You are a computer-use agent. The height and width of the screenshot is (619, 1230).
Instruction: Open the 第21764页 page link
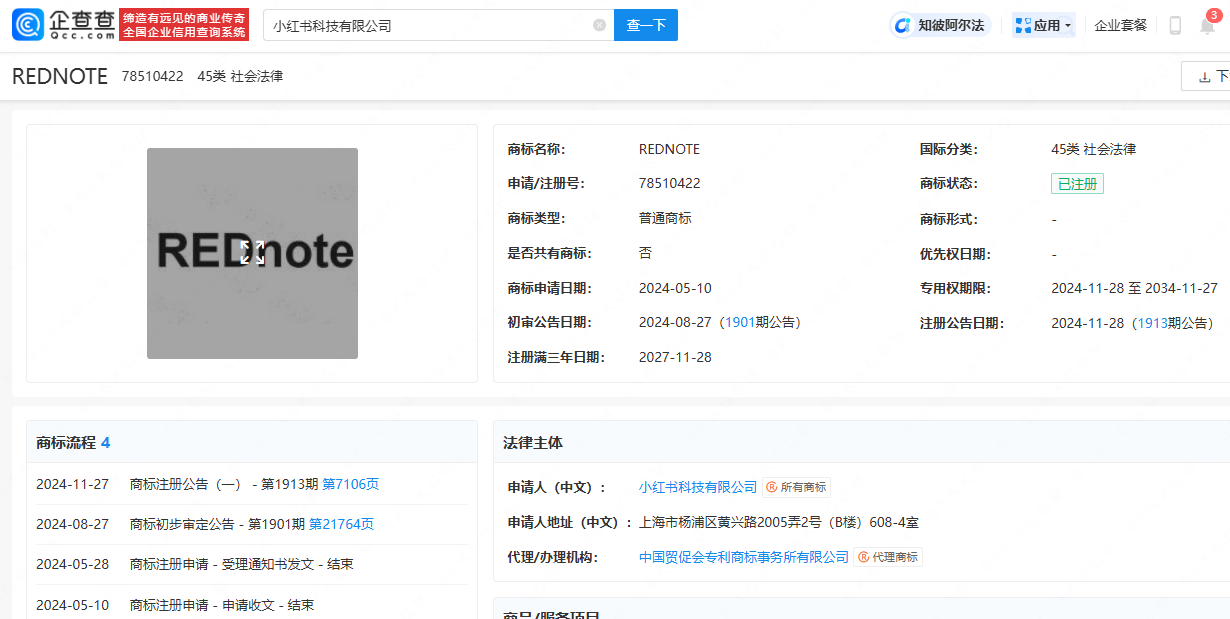[341, 524]
